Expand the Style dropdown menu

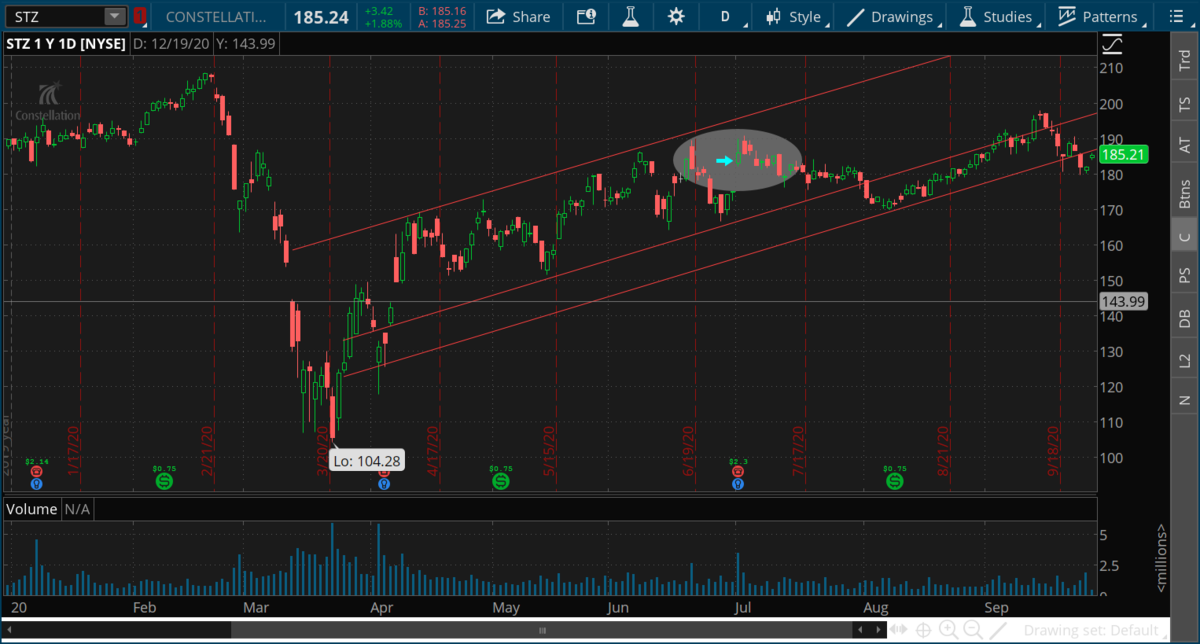point(794,16)
